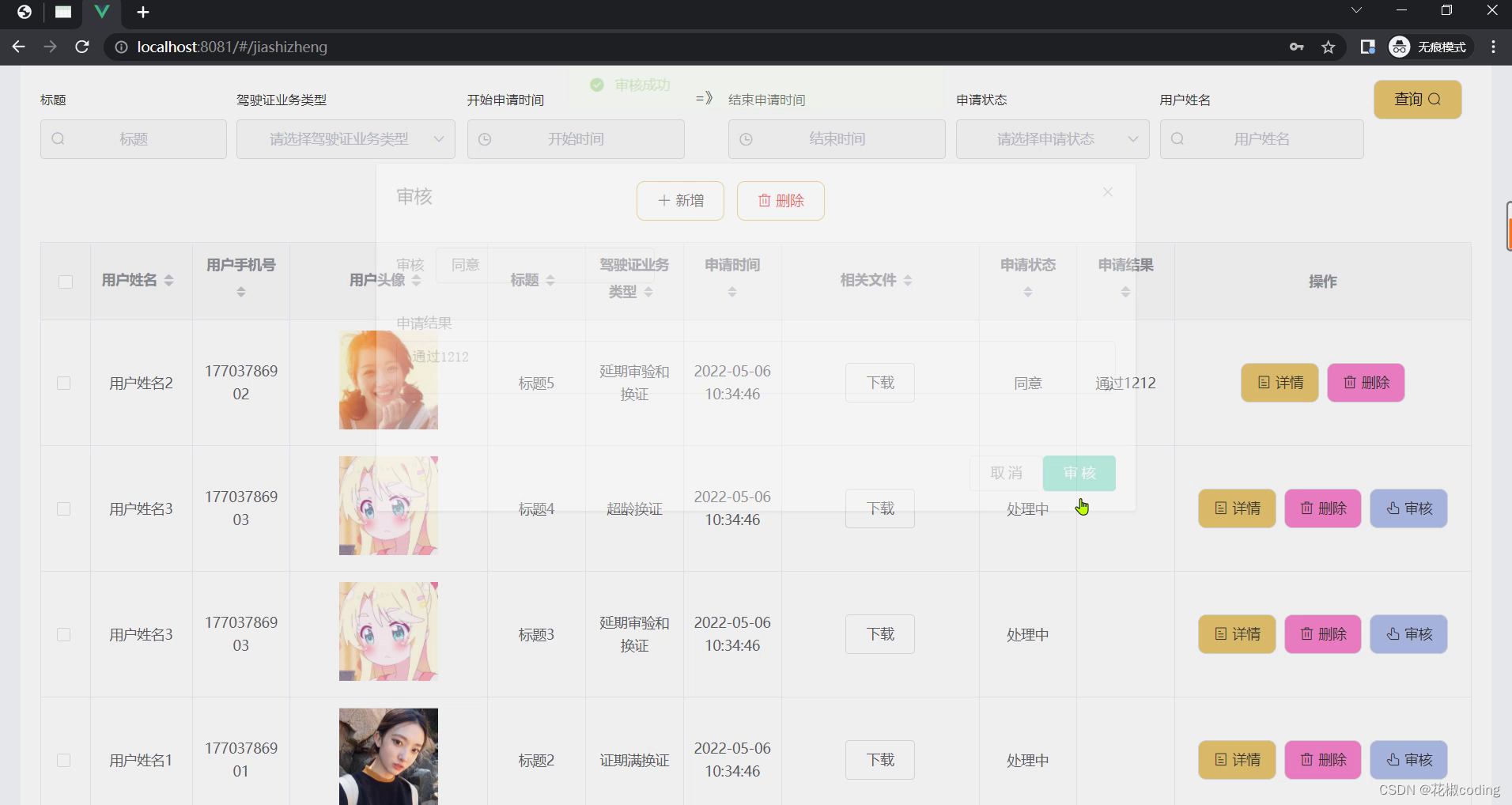Screen dimensions: 1512x805
Task: Sort by 用户头像 column
Action: 416,281
